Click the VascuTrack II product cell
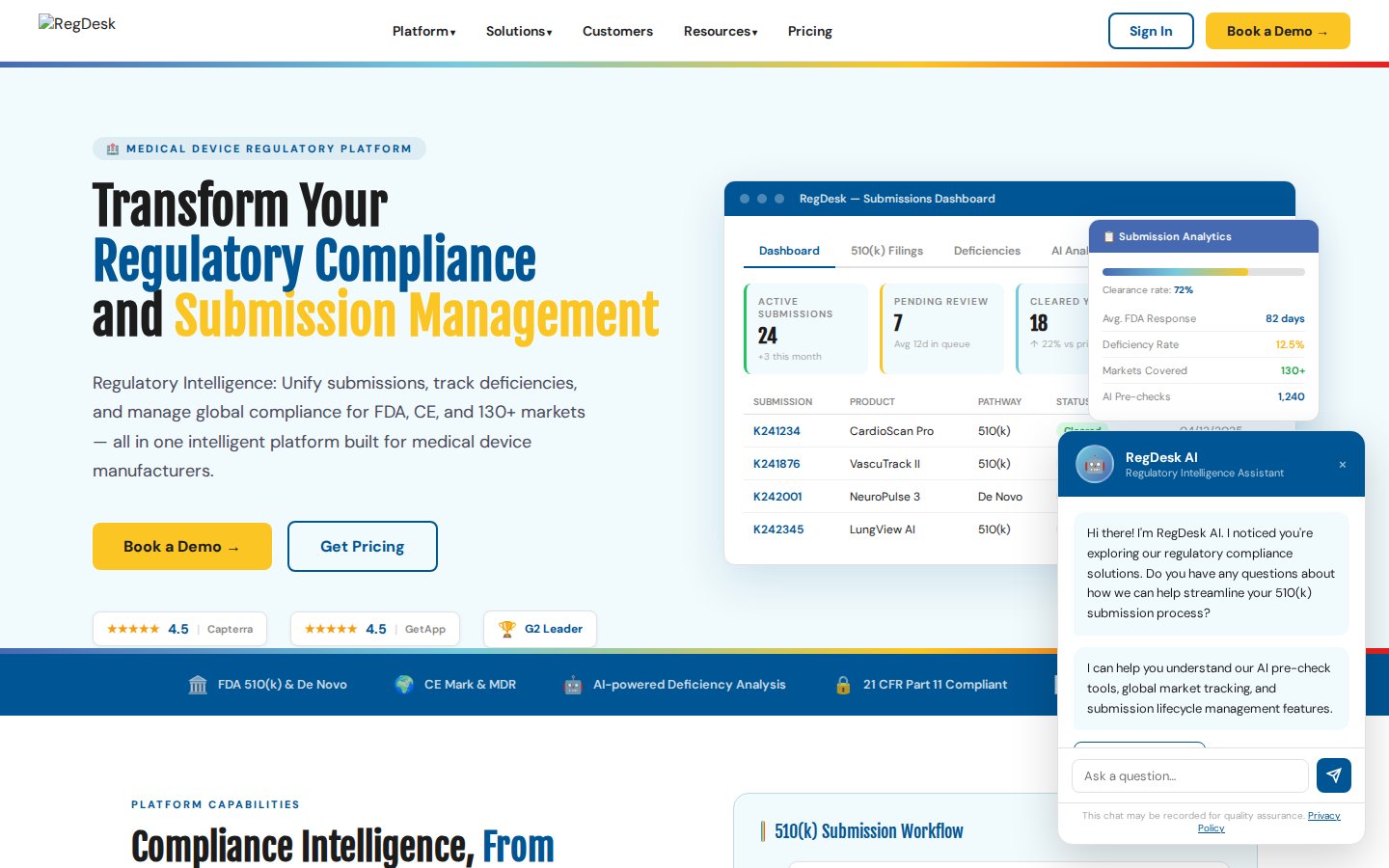The width and height of the screenshot is (1389, 868). tap(885, 464)
